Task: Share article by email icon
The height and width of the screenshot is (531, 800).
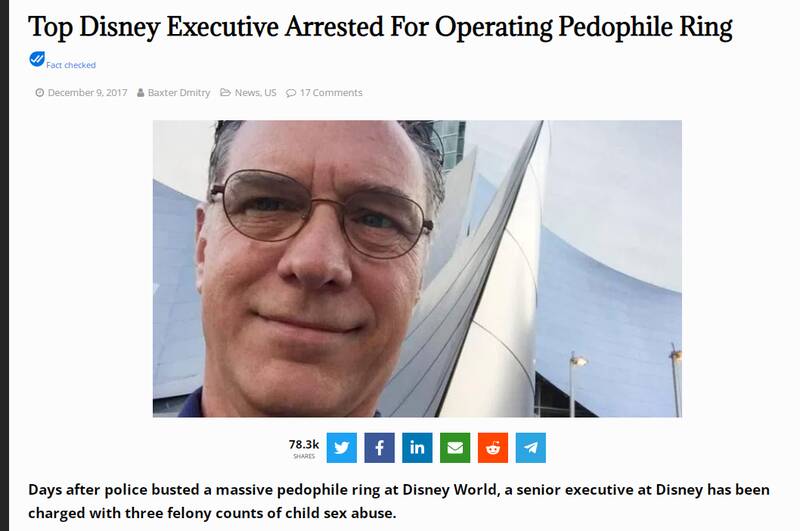Action: pyautogui.click(x=455, y=448)
